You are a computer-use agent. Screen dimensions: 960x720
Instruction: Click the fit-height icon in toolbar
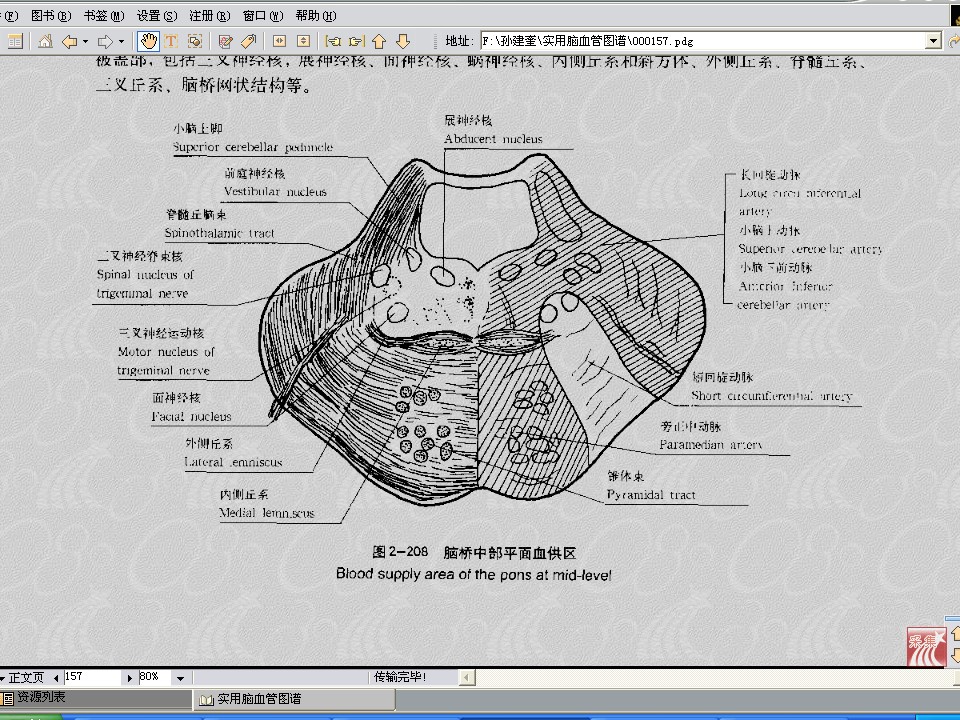(x=303, y=41)
